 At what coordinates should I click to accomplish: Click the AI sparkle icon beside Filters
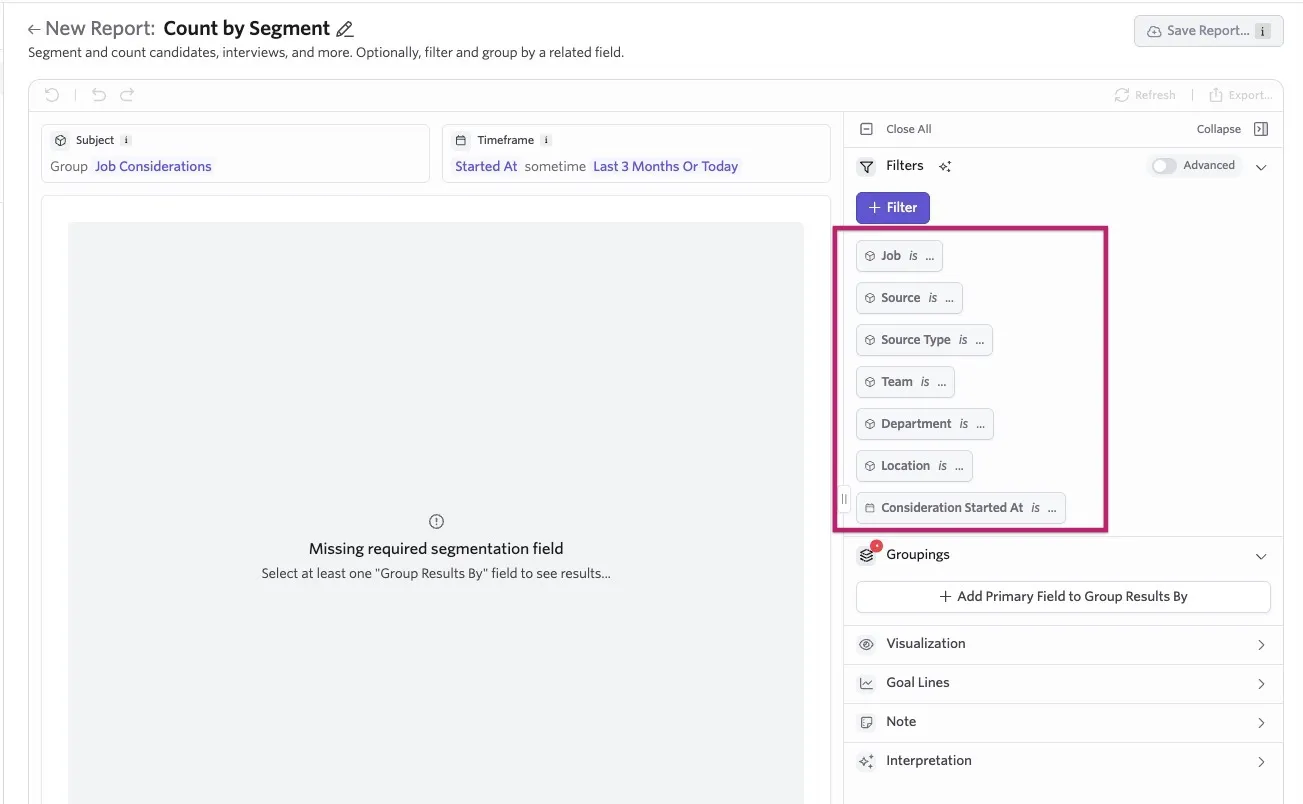point(945,166)
